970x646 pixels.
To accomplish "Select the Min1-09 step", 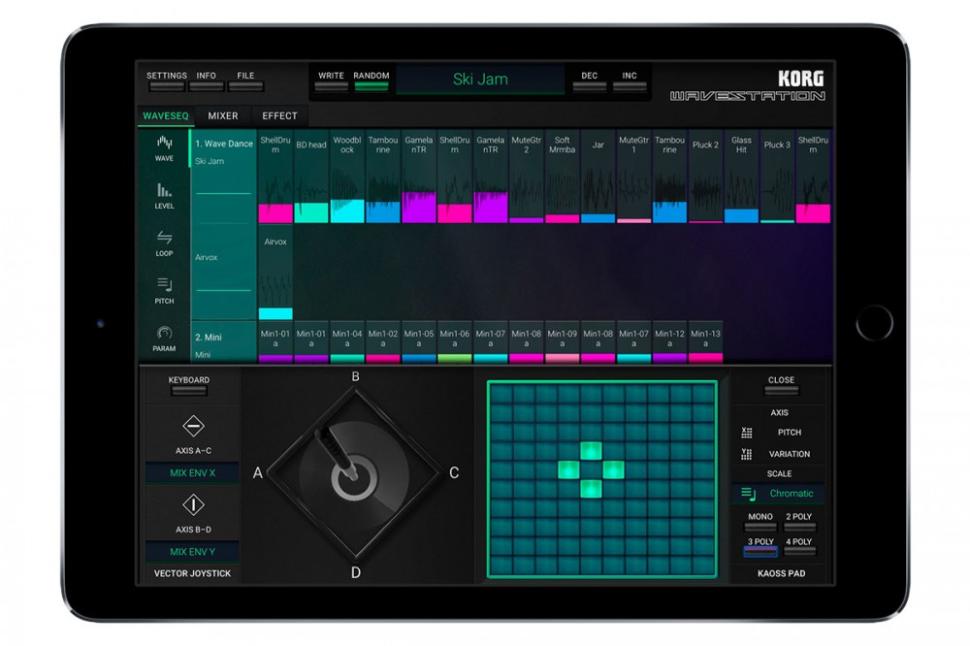I will point(562,342).
